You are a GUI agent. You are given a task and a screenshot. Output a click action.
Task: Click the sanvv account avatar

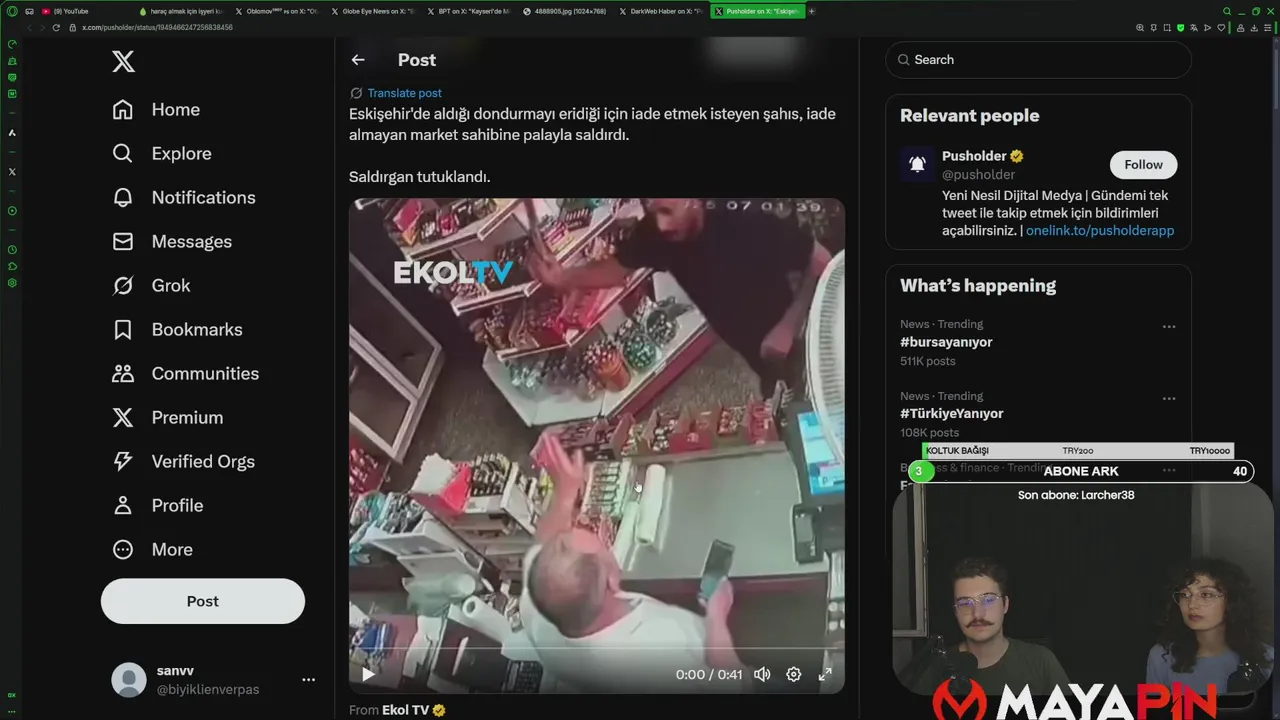tap(129, 680)
